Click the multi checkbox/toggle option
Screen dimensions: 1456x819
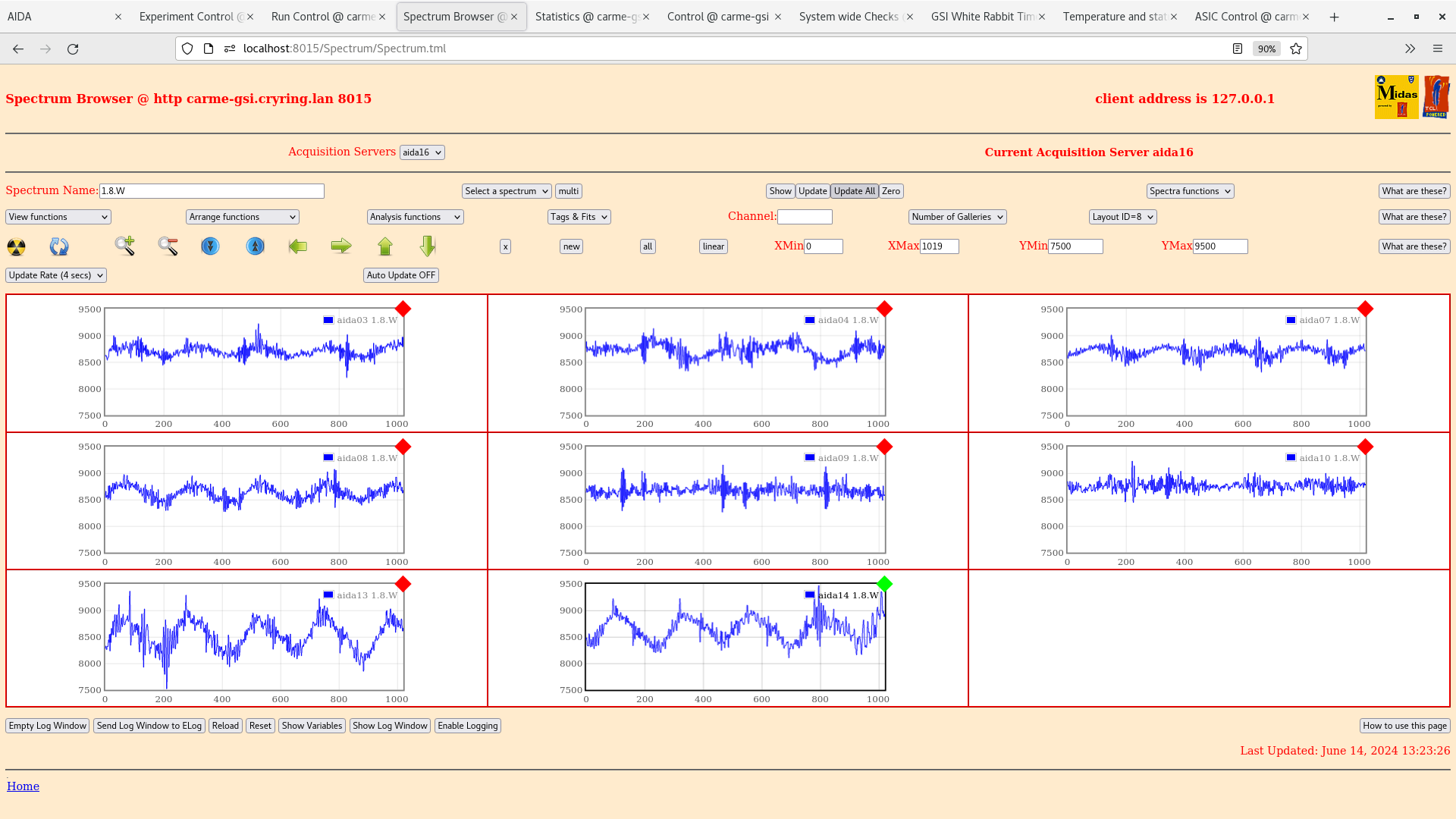click(568, 191)
